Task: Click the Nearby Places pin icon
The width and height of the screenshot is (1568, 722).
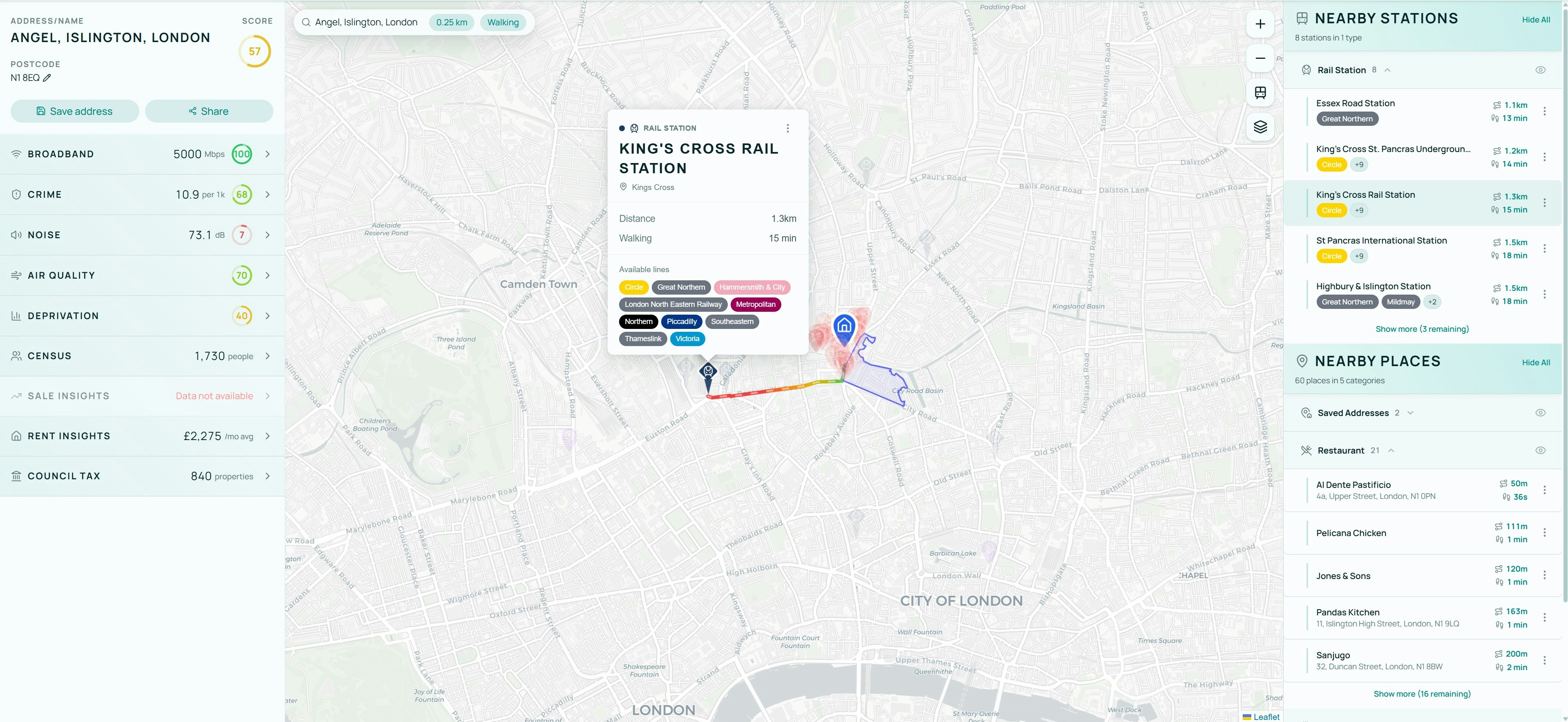Action: point(1302,361)
